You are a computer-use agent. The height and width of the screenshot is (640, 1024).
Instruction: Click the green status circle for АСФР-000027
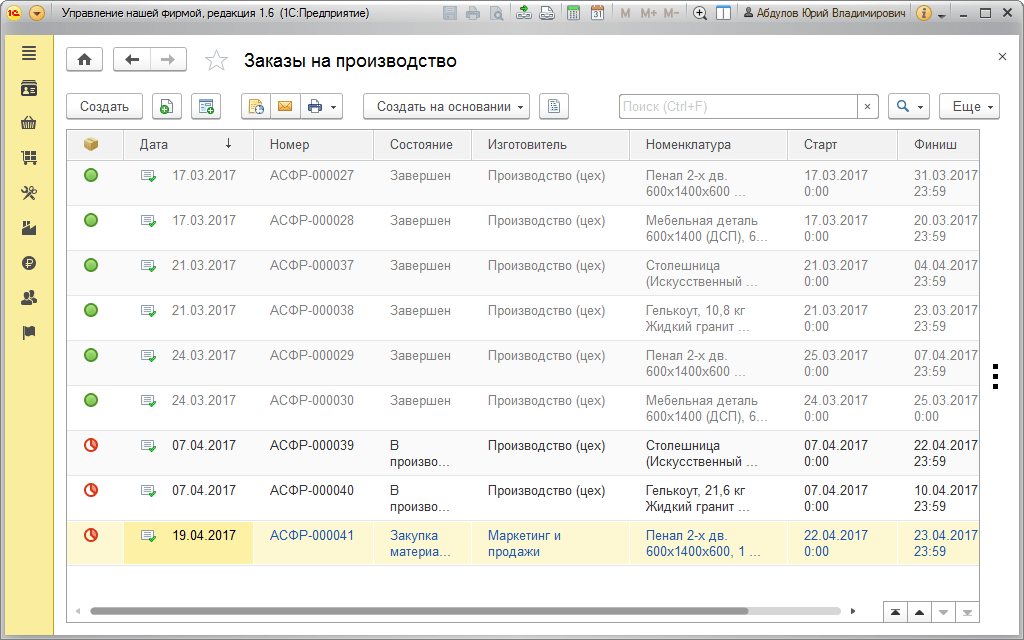pyautogui.click(x=91, y=175)
